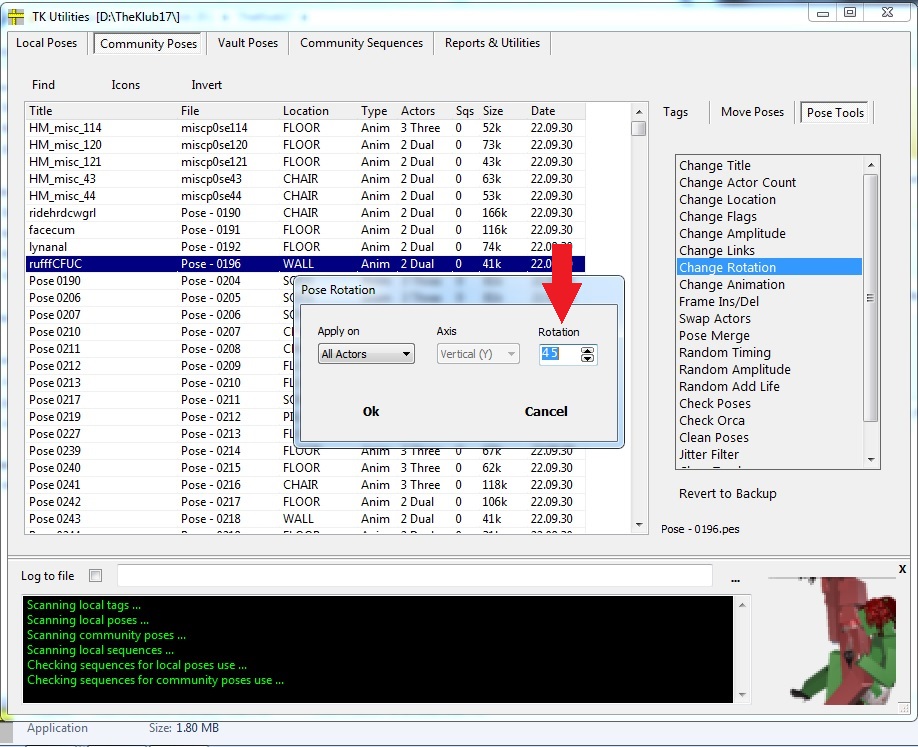
Task: Select Frame Ins/Del tool
Action: click(718, 301)
